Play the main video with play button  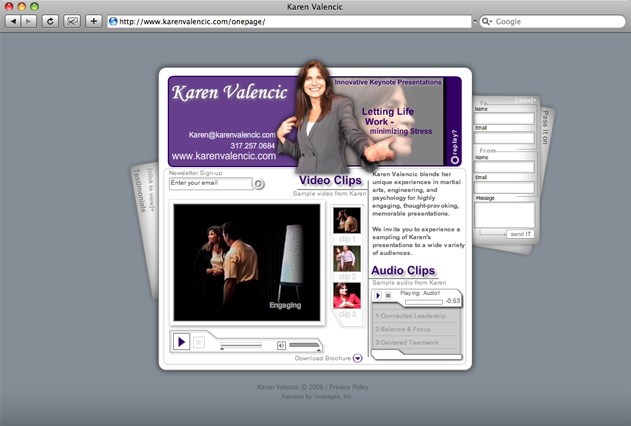pyautogui.click(x=181, y=342)
